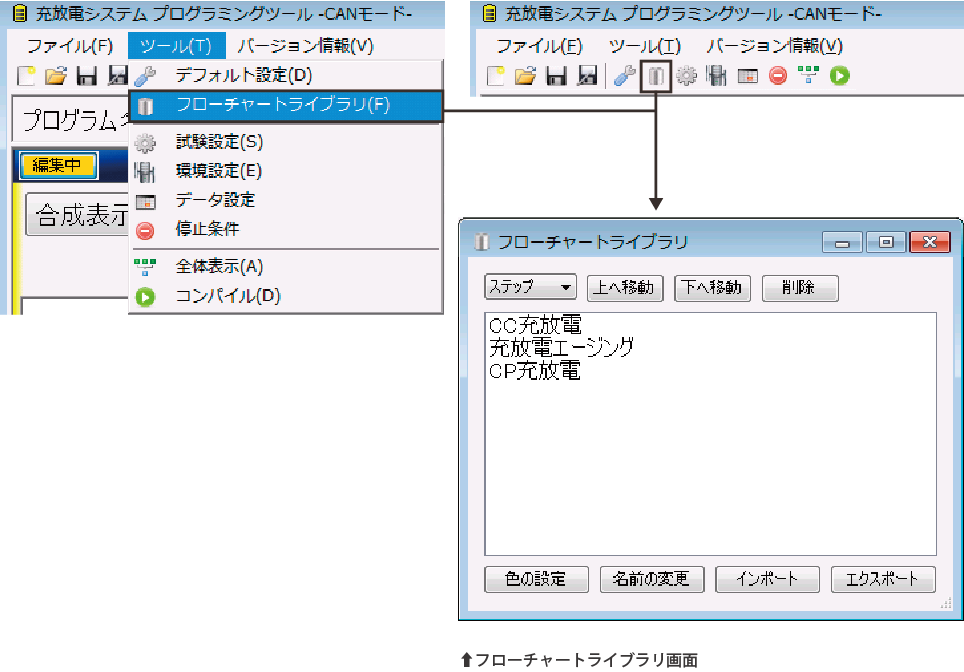The image size is (964, 672).
Task: Open ツール(T) menu in left window
Action: tap(176, 46)
